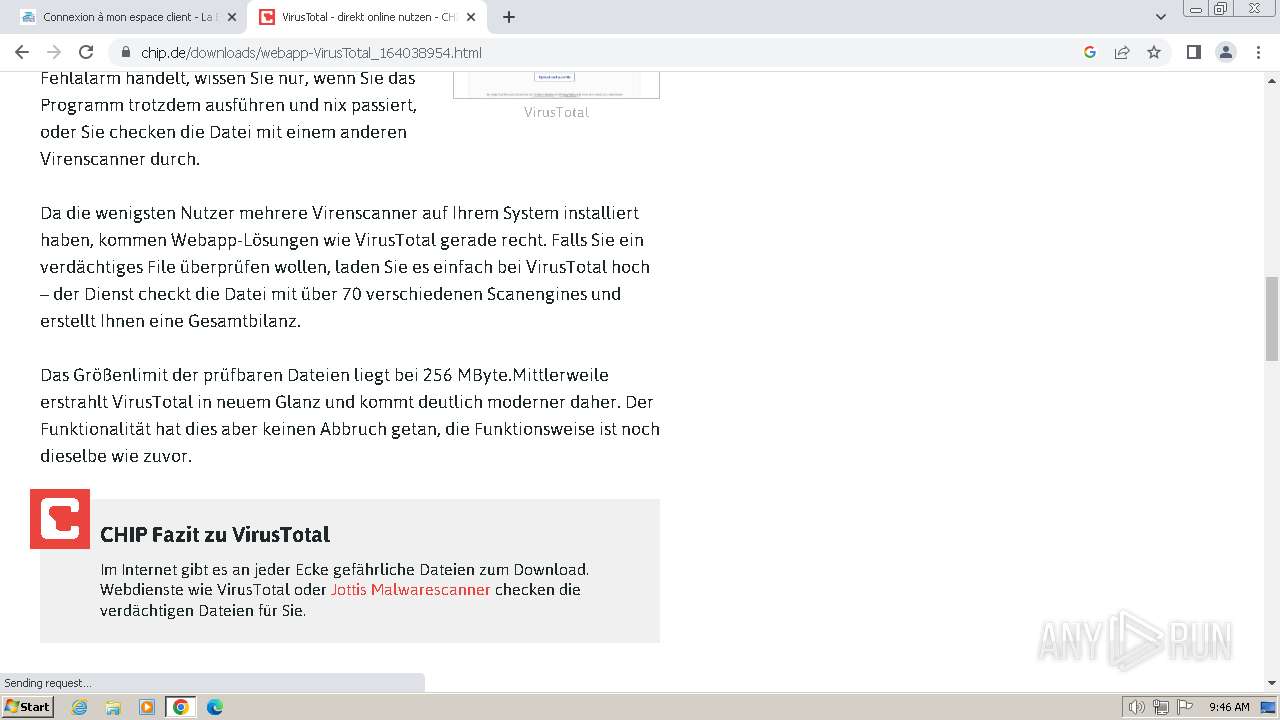Click the VirusTotal caption under thumbnail

coord(556,112)
